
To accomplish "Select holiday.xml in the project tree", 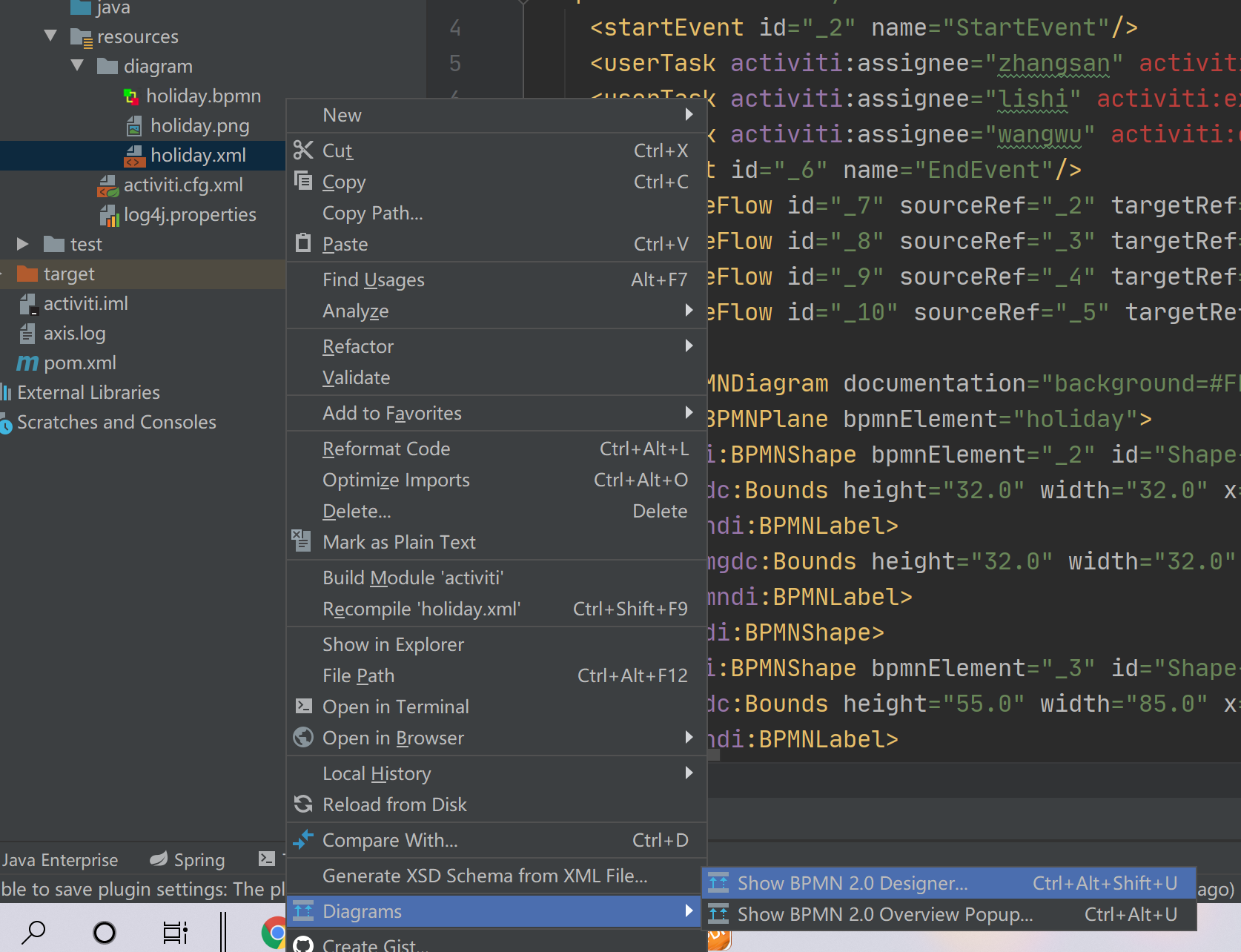I will 142,155.
